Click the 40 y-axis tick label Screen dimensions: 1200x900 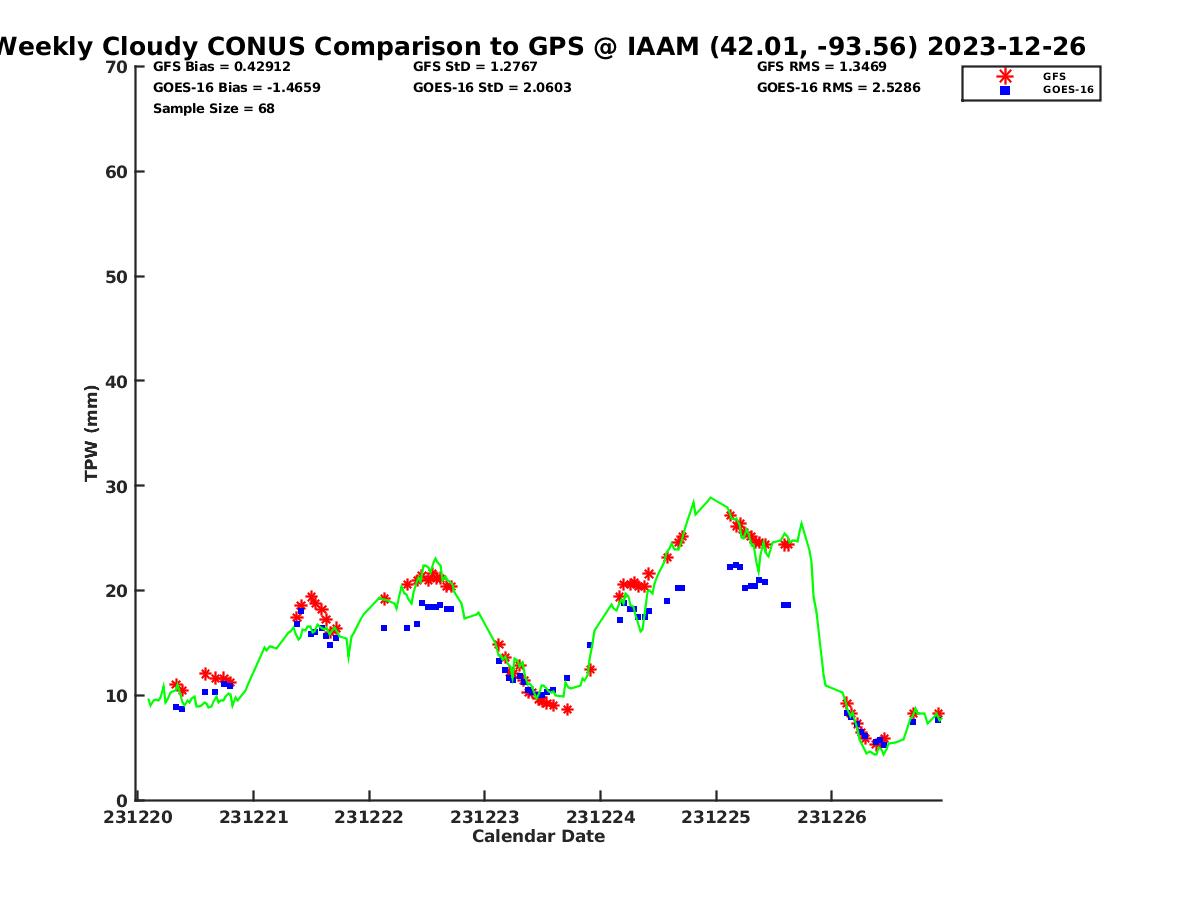click(116, 381)
